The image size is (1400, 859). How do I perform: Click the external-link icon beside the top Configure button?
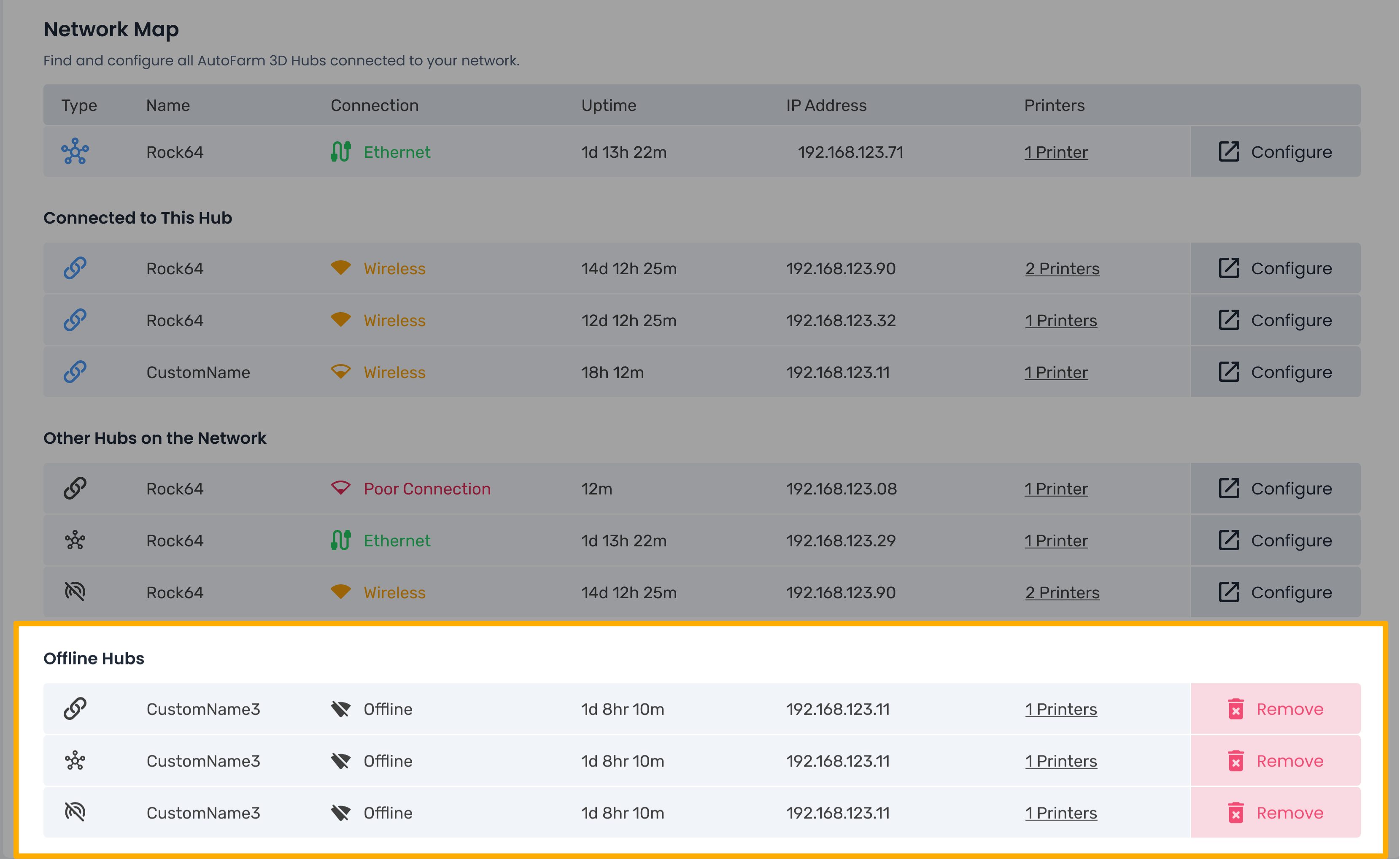[x=1229, y=152]
